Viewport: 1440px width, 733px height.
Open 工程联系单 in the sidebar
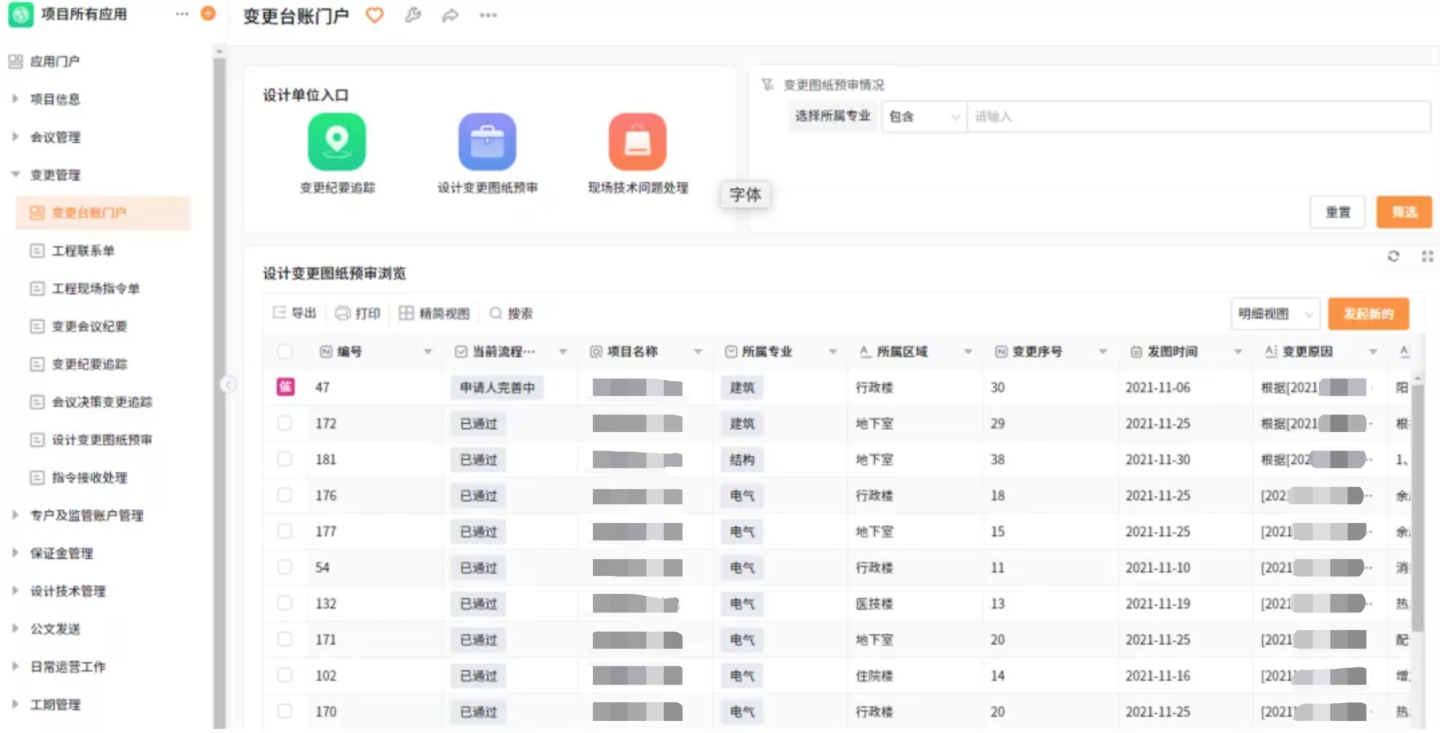coord(83,251)
